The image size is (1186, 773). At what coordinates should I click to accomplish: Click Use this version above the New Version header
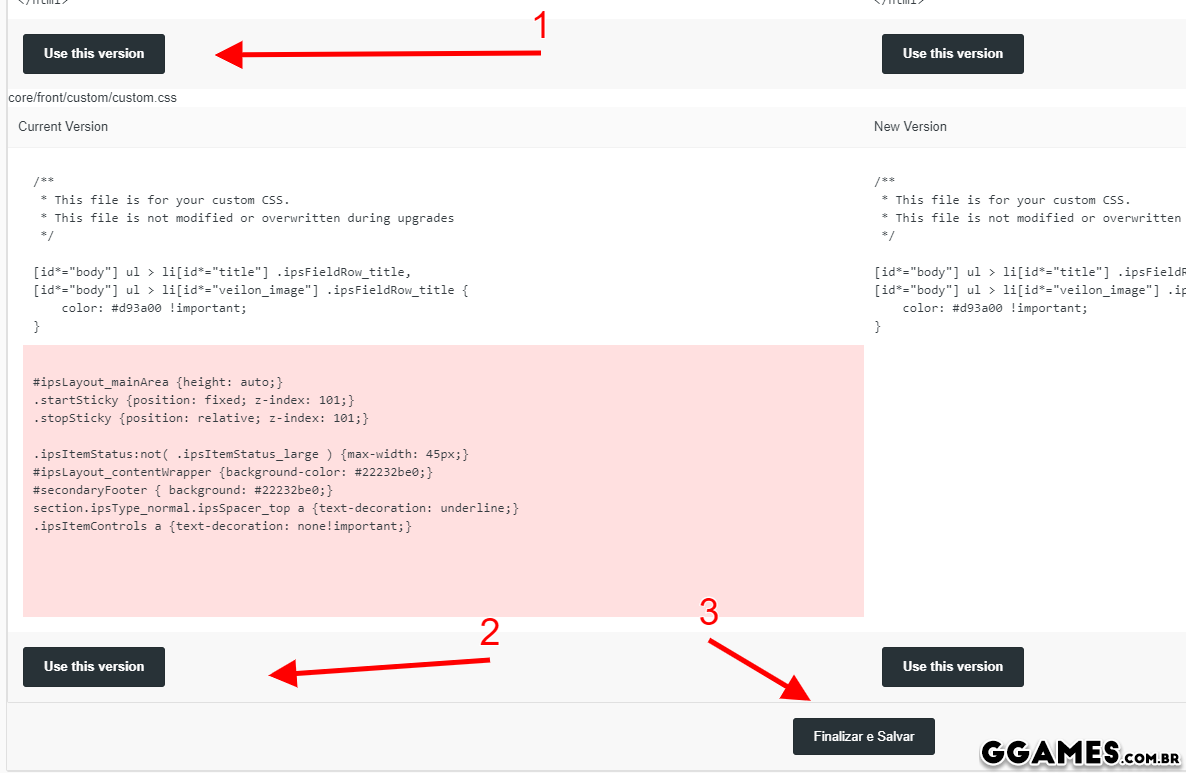pos(952,54)
